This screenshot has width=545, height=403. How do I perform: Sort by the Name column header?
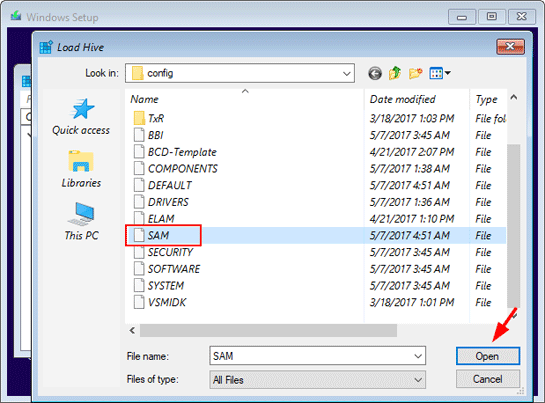tap(144, 99)
